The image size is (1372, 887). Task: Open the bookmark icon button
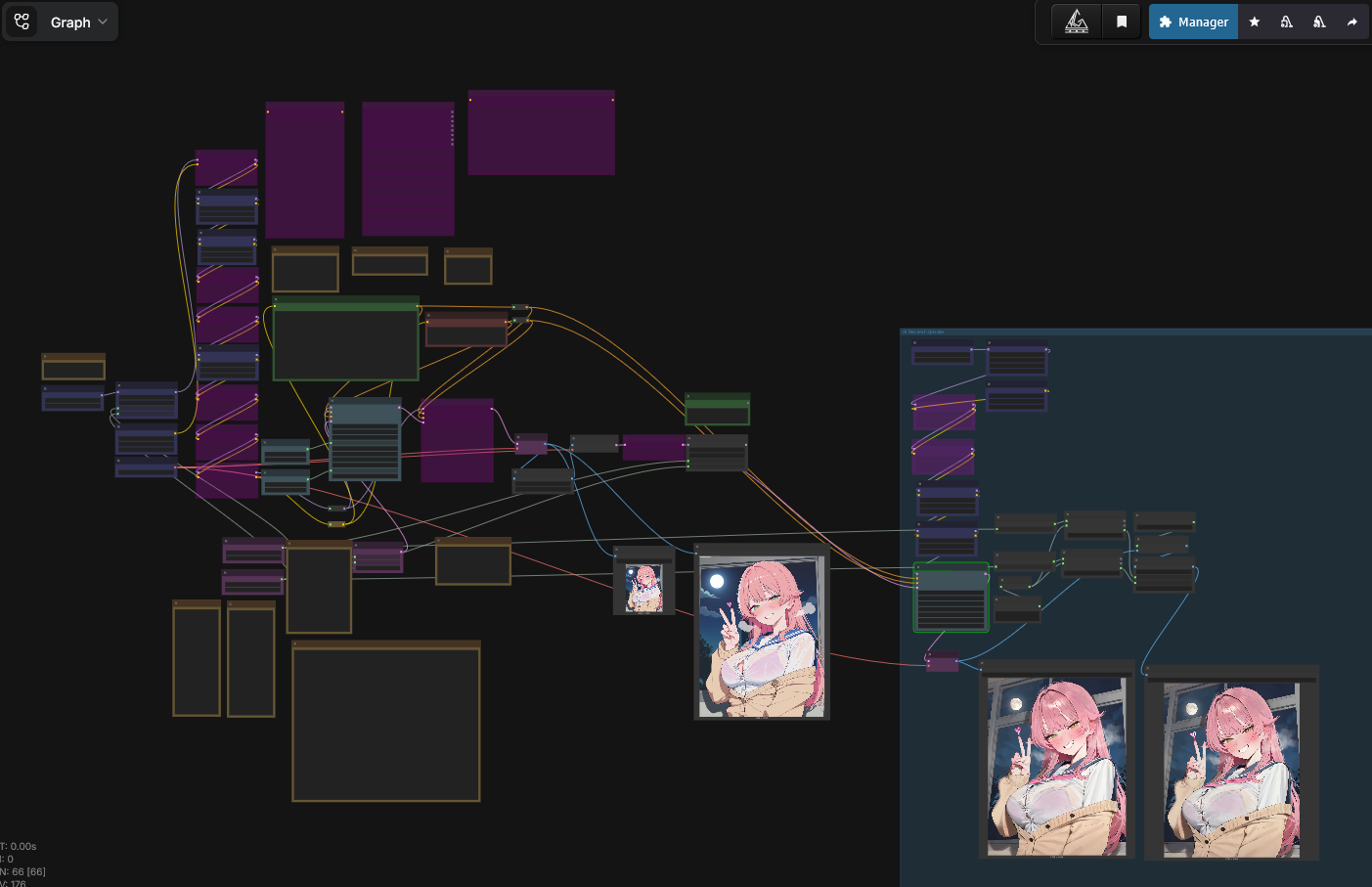point(1122,22)
